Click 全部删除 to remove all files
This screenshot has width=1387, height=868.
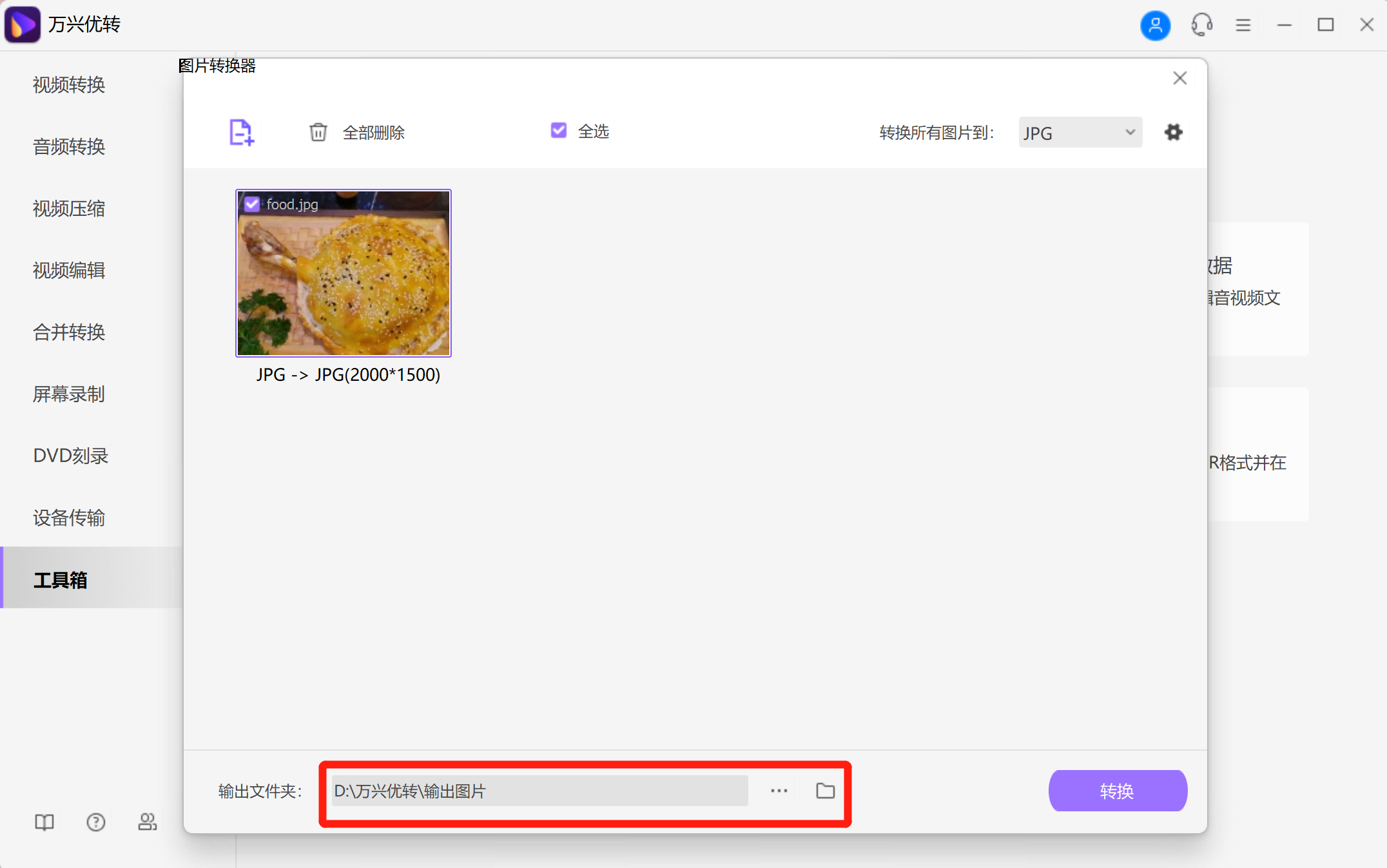click(374, 132)
